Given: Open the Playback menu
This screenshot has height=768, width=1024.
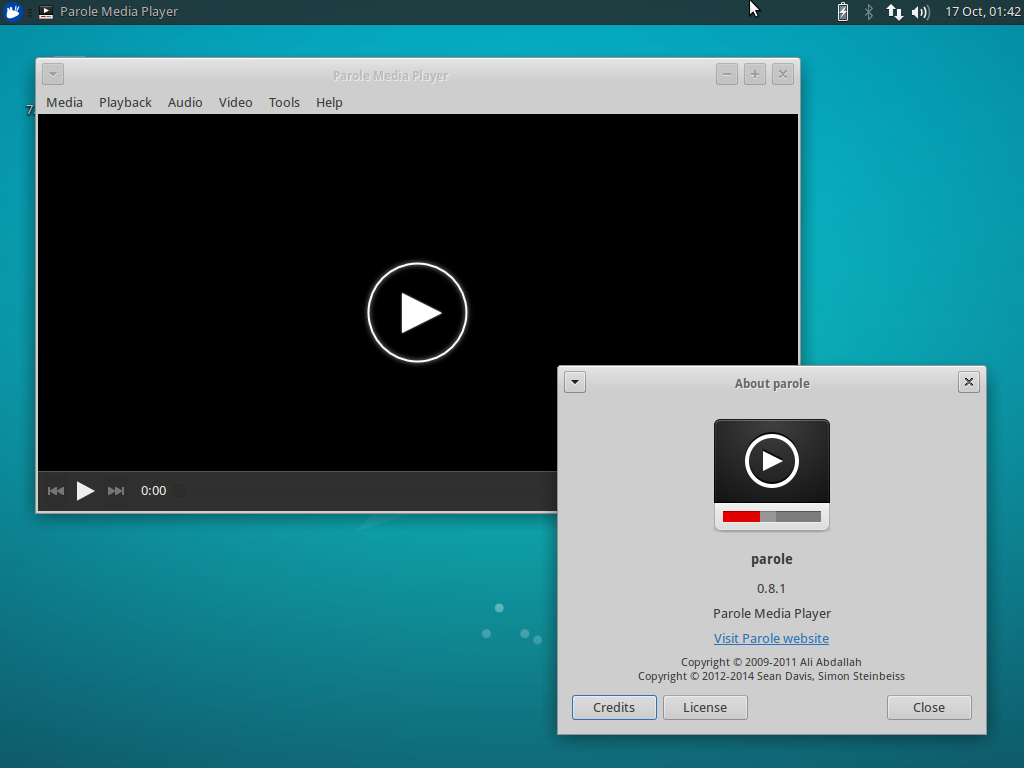Looking at the screenshot, I should 125,102.
